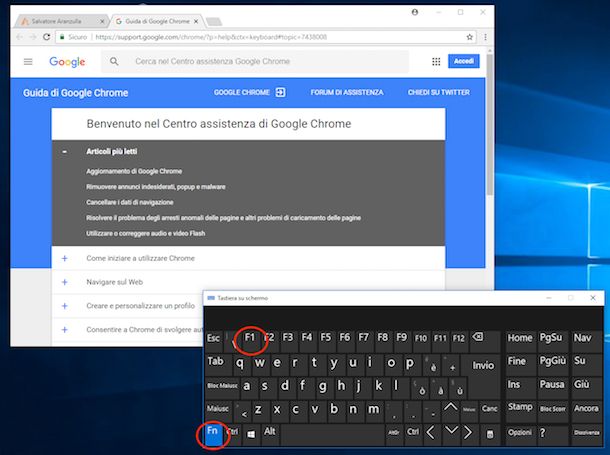610x455 pixels.
Task: Open the Aggiornamento di Google Chrome article
Action: (x=134, y=171)
